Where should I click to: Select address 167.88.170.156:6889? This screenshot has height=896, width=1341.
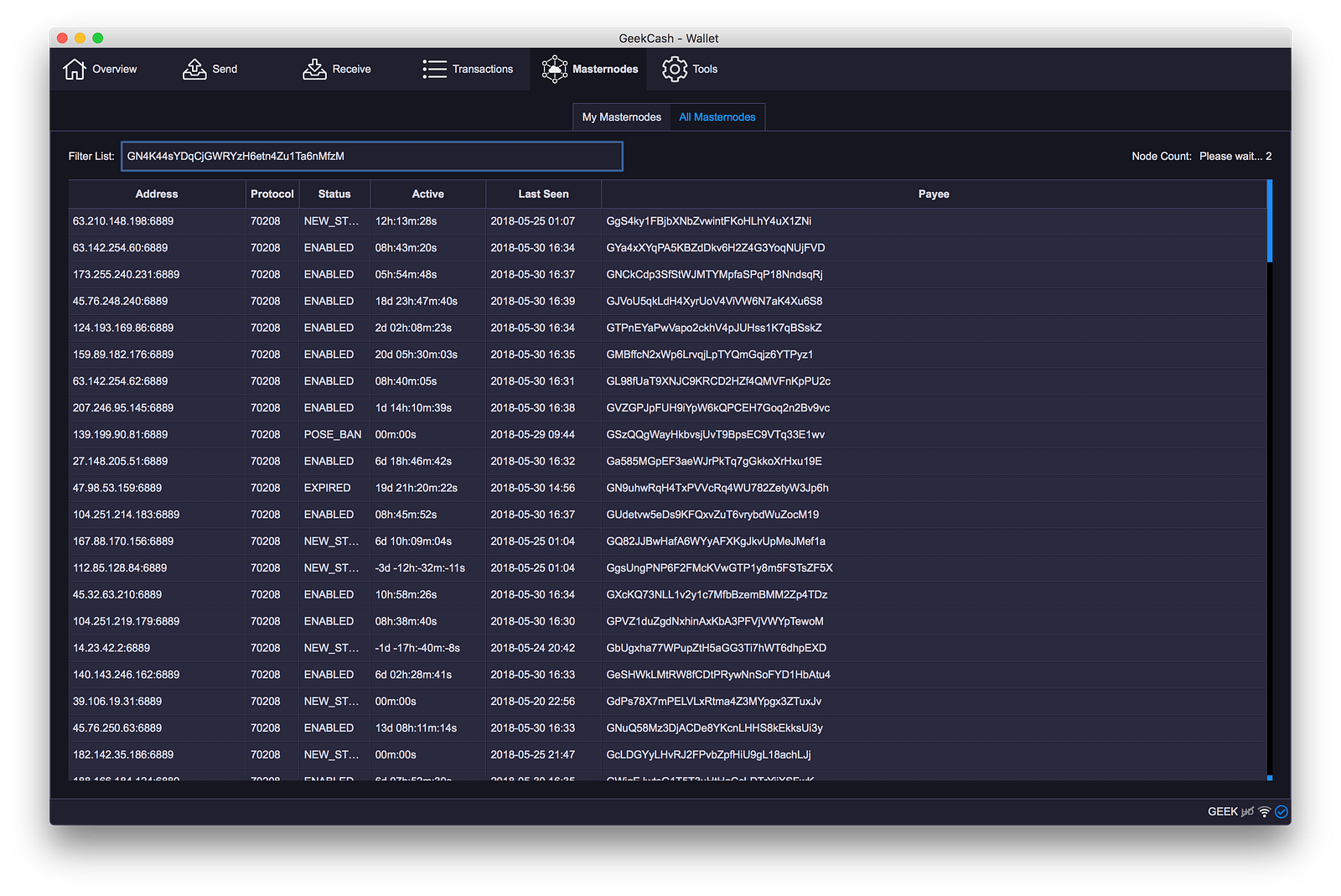tap(123, 541)
